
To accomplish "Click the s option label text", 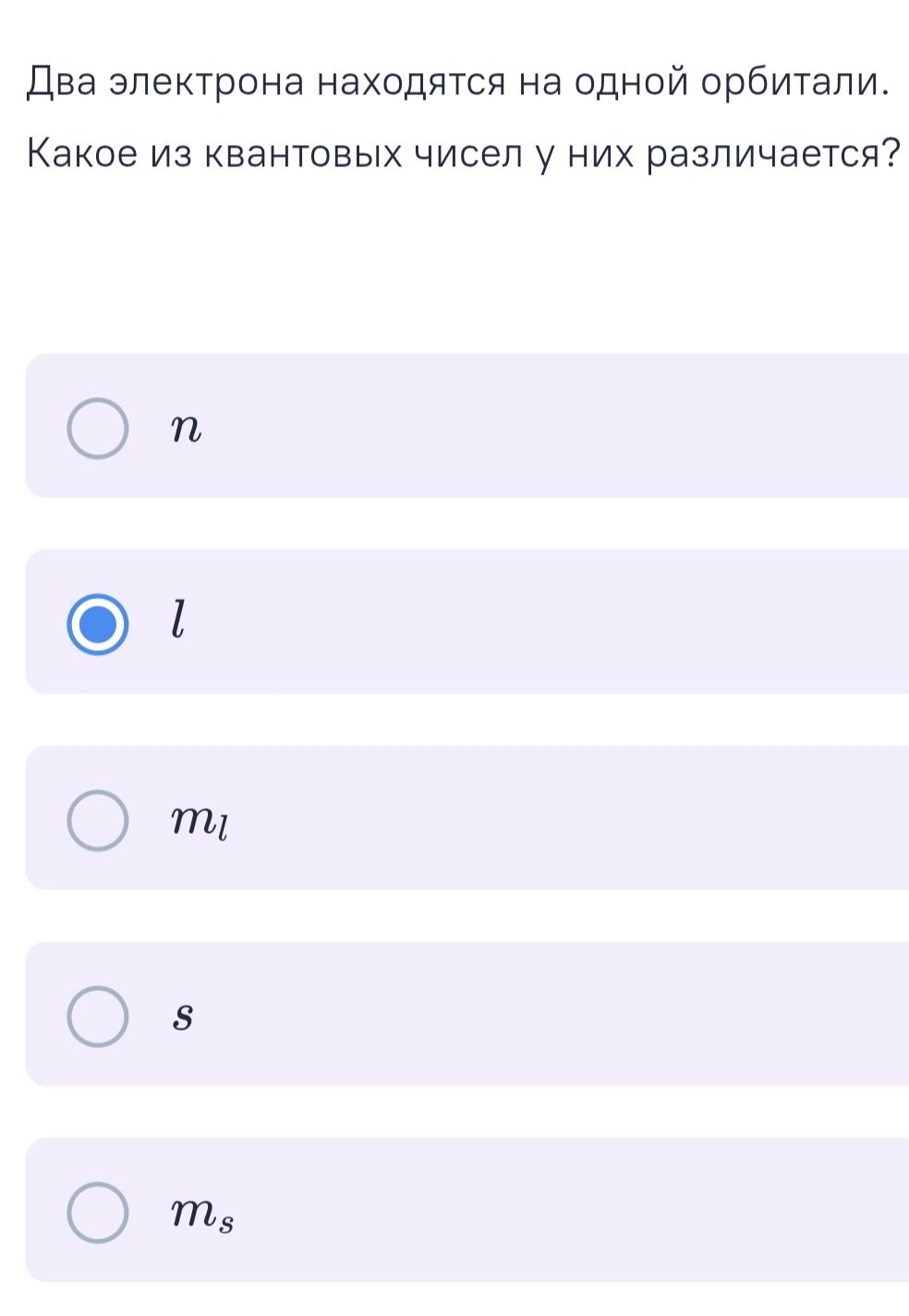I will click(x=184, y=1017).
